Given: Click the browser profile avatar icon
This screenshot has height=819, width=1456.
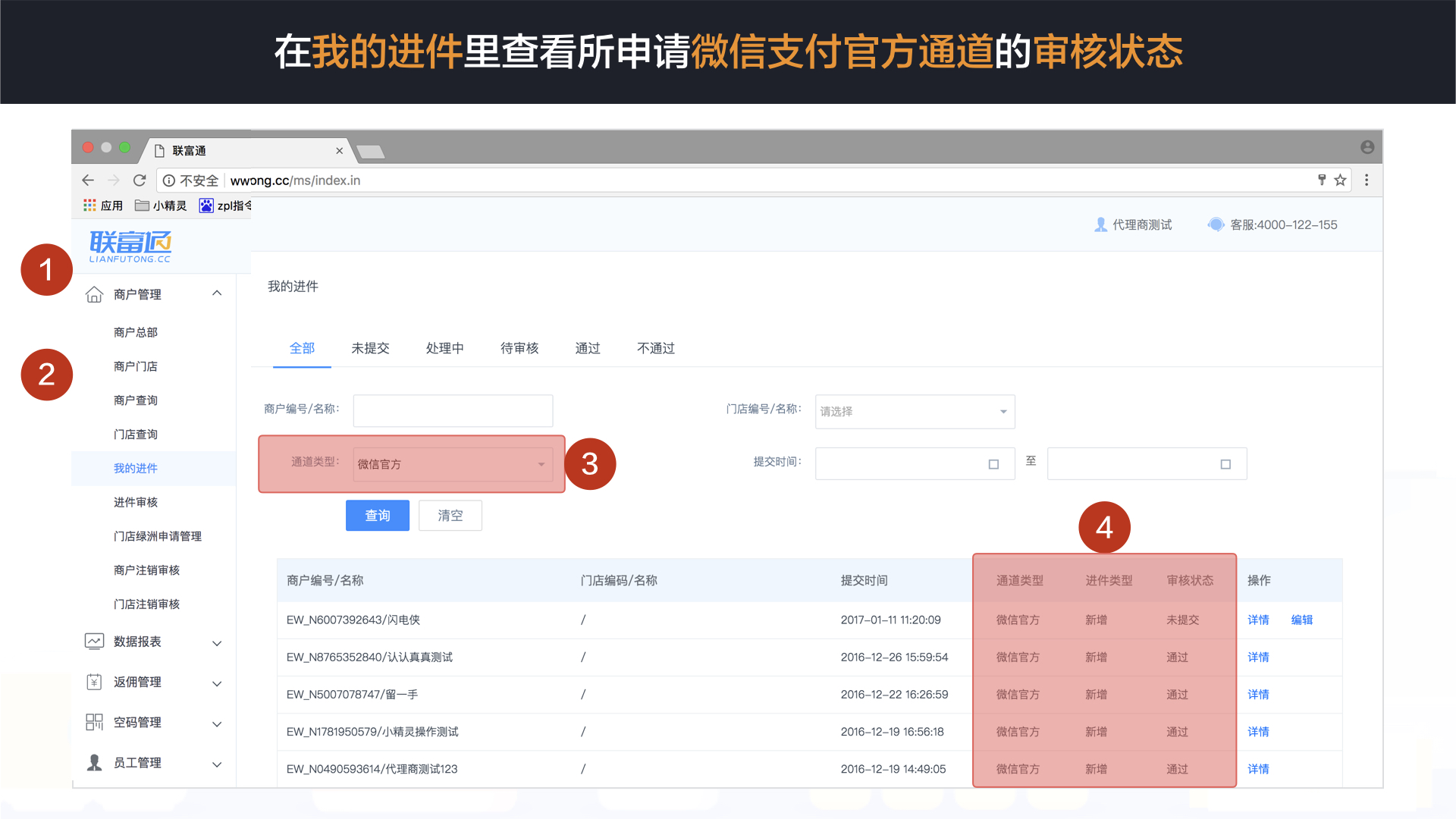Looking at the screenshot, I should pyautogui.click(x=1367, y=147).
